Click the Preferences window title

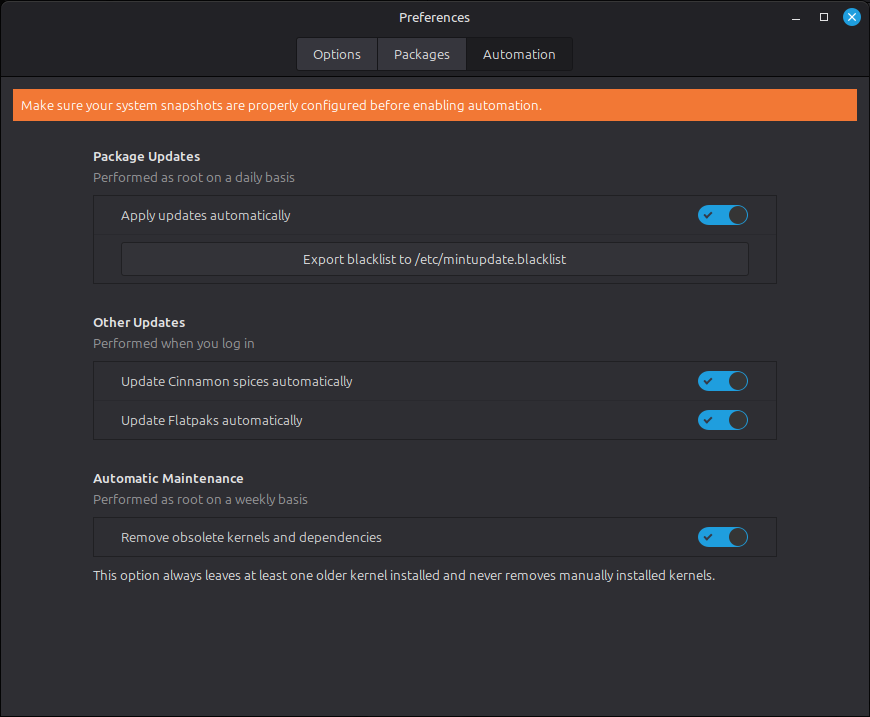[x=434, y=17]
